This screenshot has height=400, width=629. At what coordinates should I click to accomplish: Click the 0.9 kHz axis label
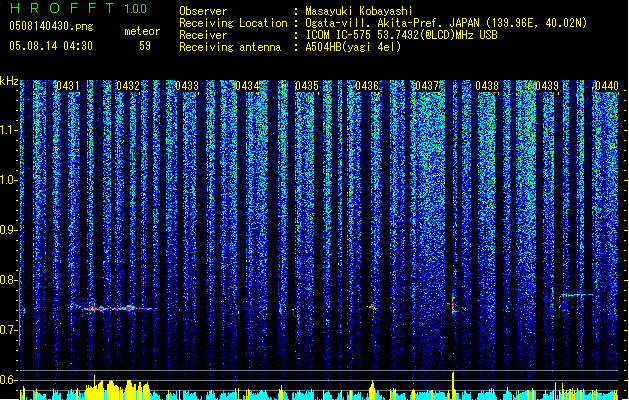click(x=8, y=230)
